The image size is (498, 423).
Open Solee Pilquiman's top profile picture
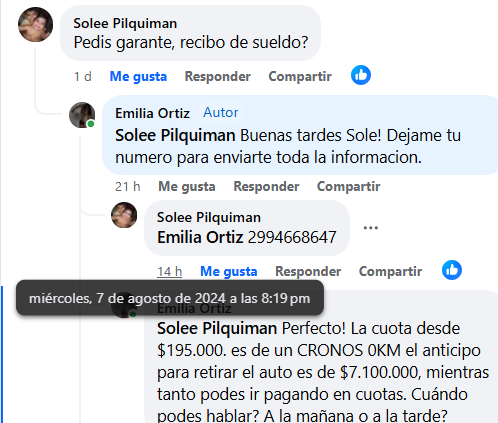click(35, 24)
